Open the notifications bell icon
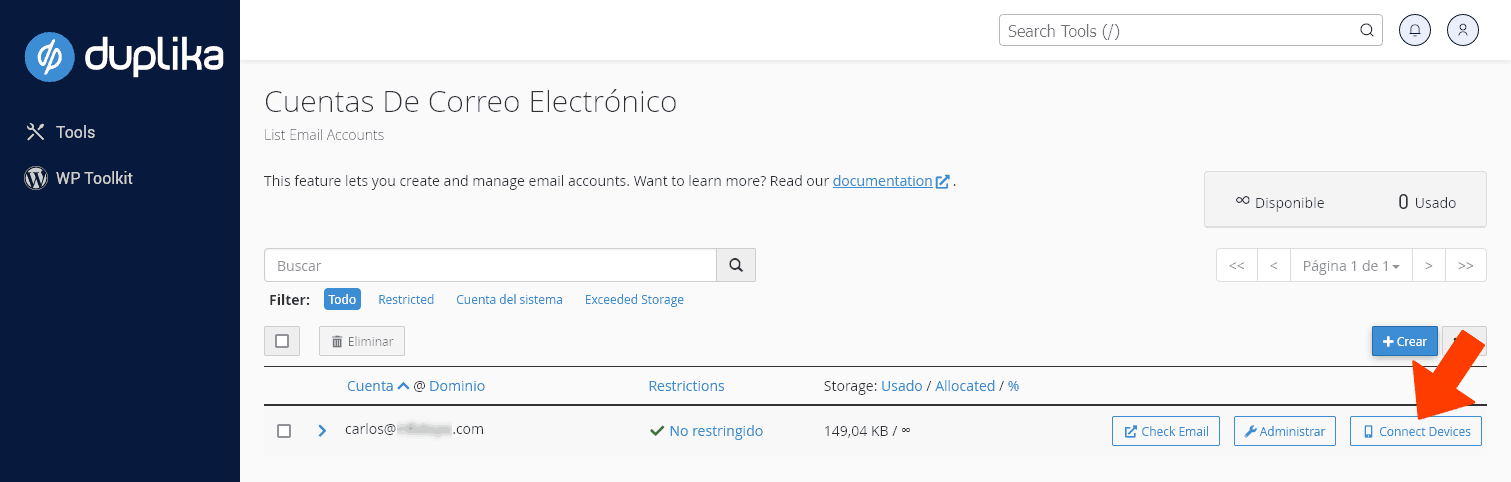 (1414, 30)
